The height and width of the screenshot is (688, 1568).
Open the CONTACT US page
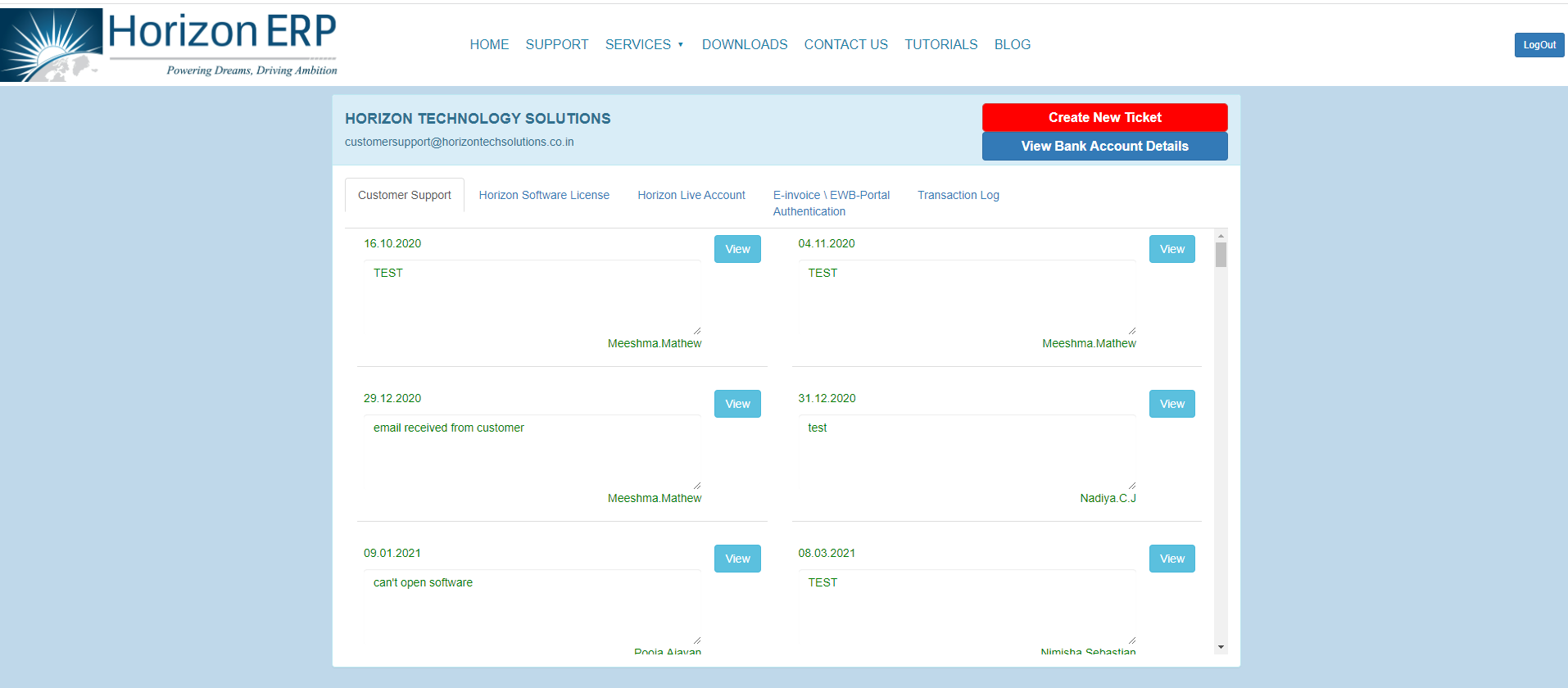point(846,44)
